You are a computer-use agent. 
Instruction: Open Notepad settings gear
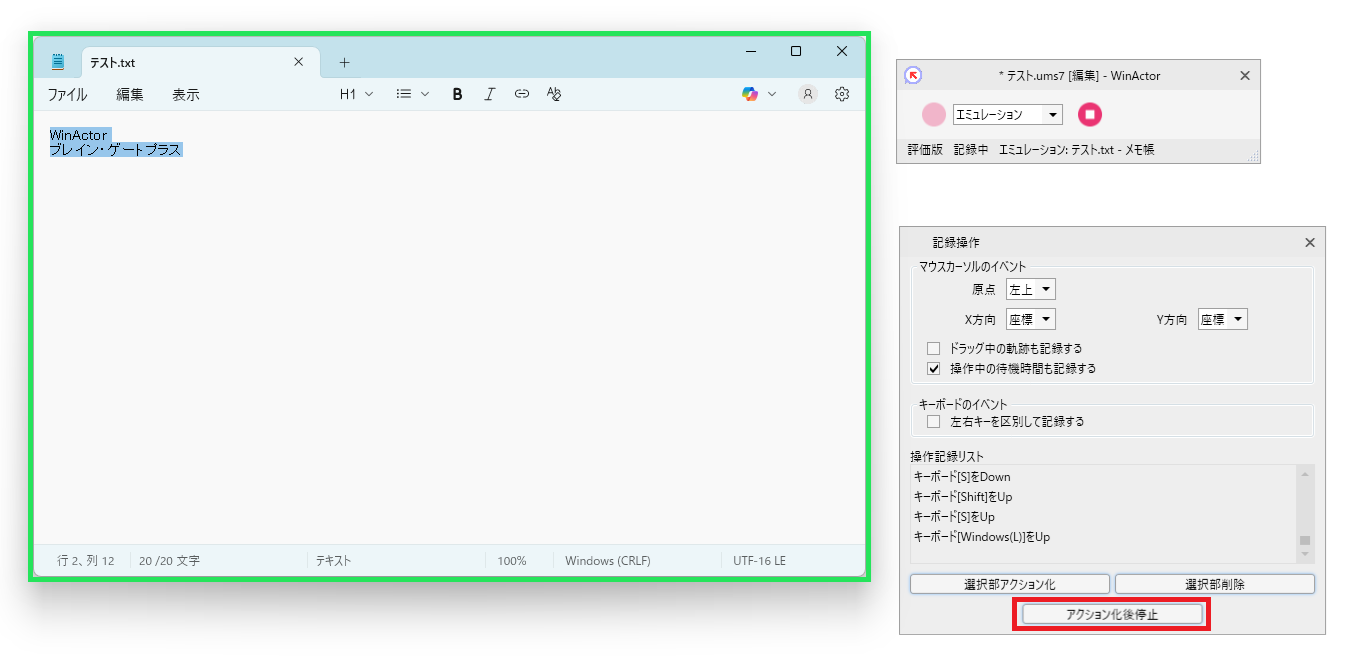tap(842, 94)
